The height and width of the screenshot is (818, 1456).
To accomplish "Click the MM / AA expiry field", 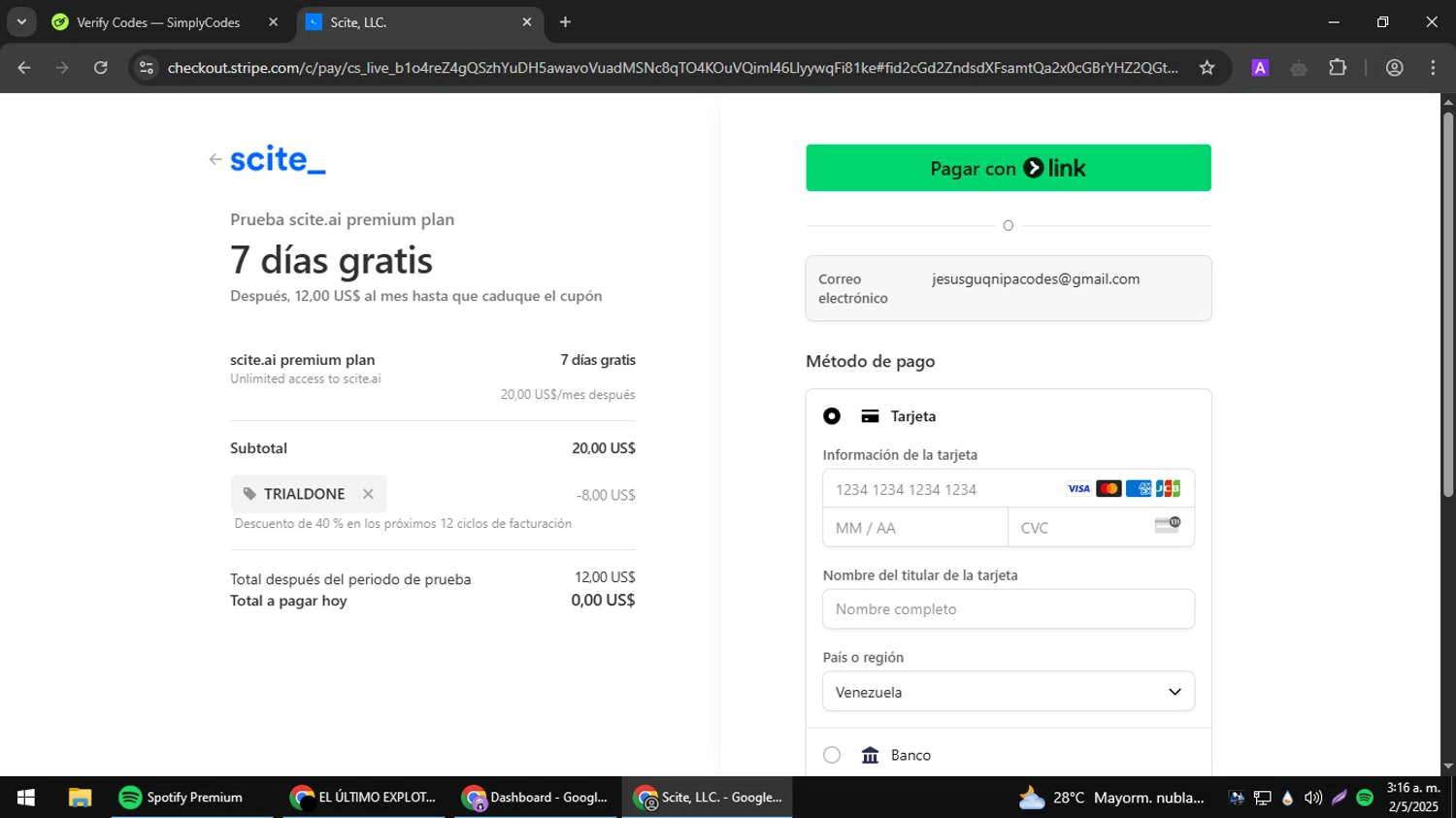I will (915, 528).
